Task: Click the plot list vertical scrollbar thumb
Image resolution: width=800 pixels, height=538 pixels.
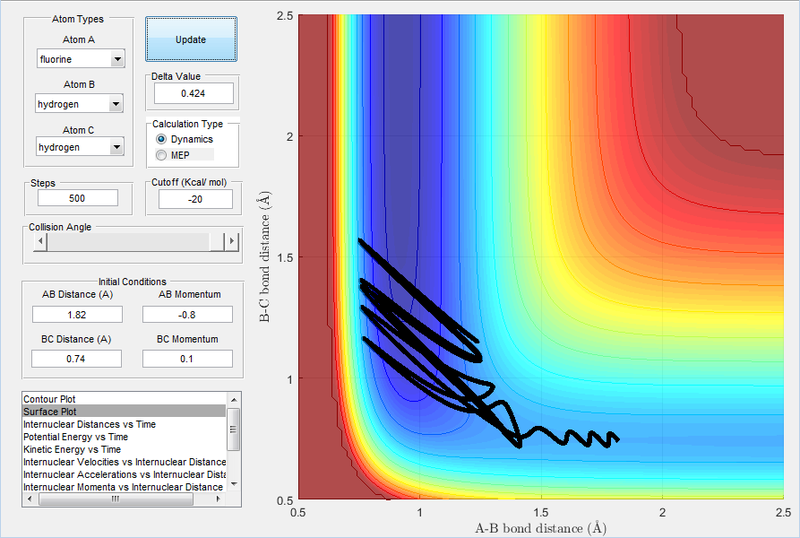Action: click(234, 429)
